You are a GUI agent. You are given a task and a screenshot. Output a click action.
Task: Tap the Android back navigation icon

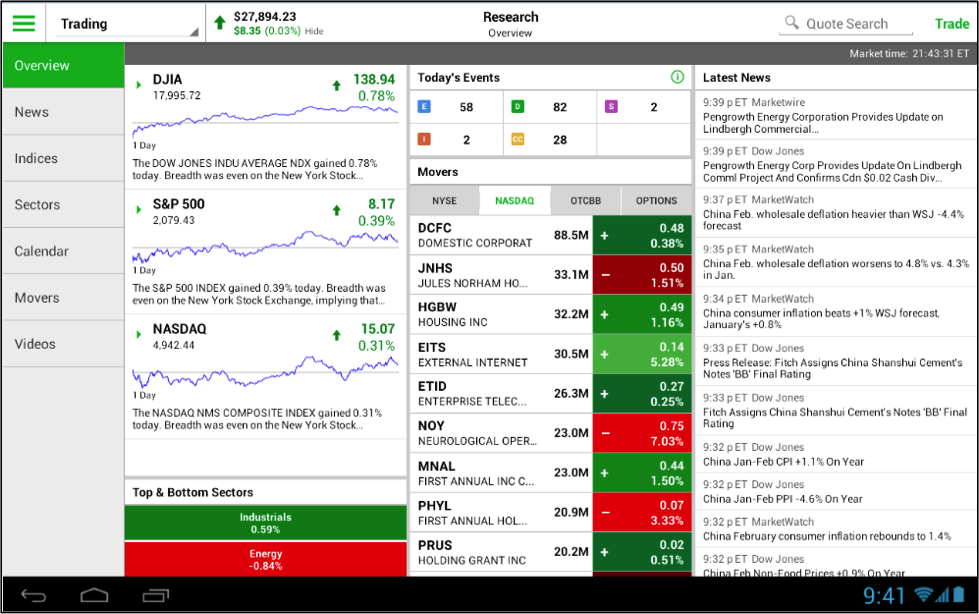(33, 595)
